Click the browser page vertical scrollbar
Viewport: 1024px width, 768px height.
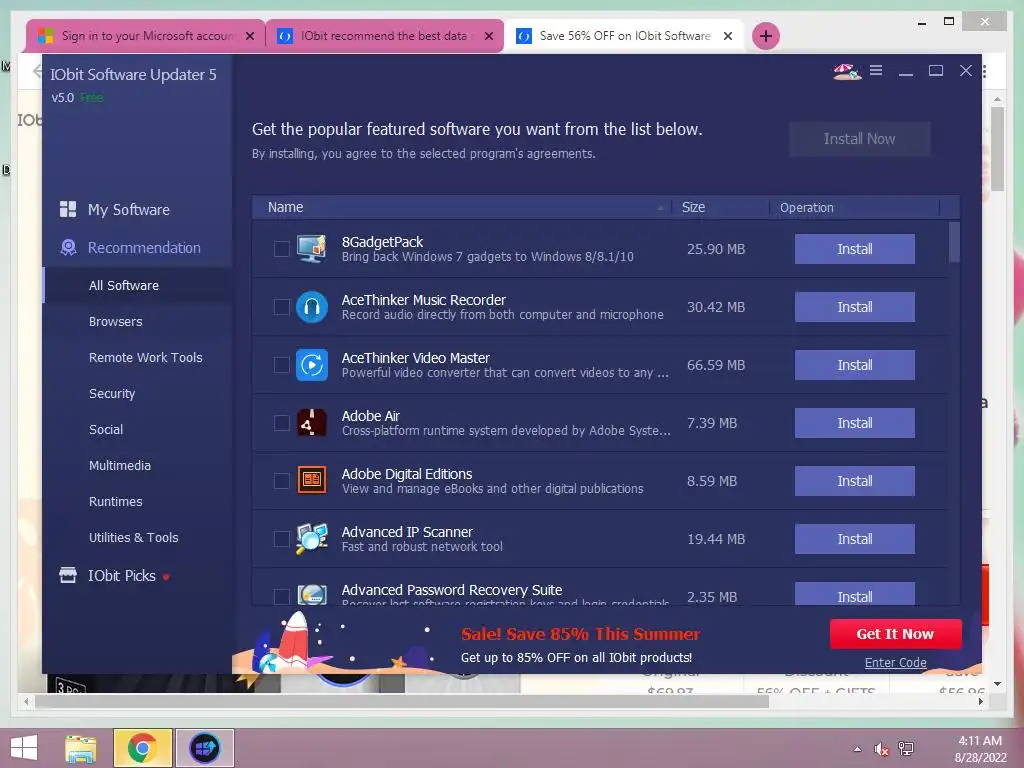pyautogui.click(x=997, y=148)
